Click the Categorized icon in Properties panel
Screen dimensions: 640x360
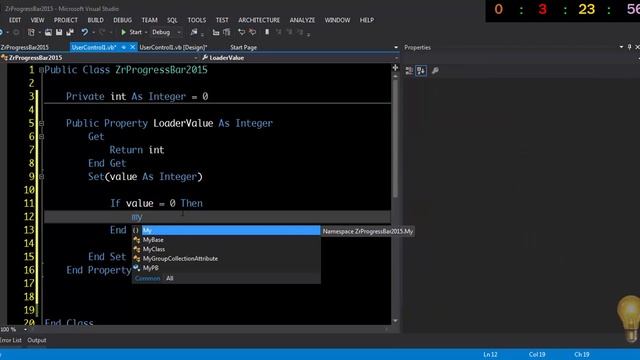pos(409,71)
